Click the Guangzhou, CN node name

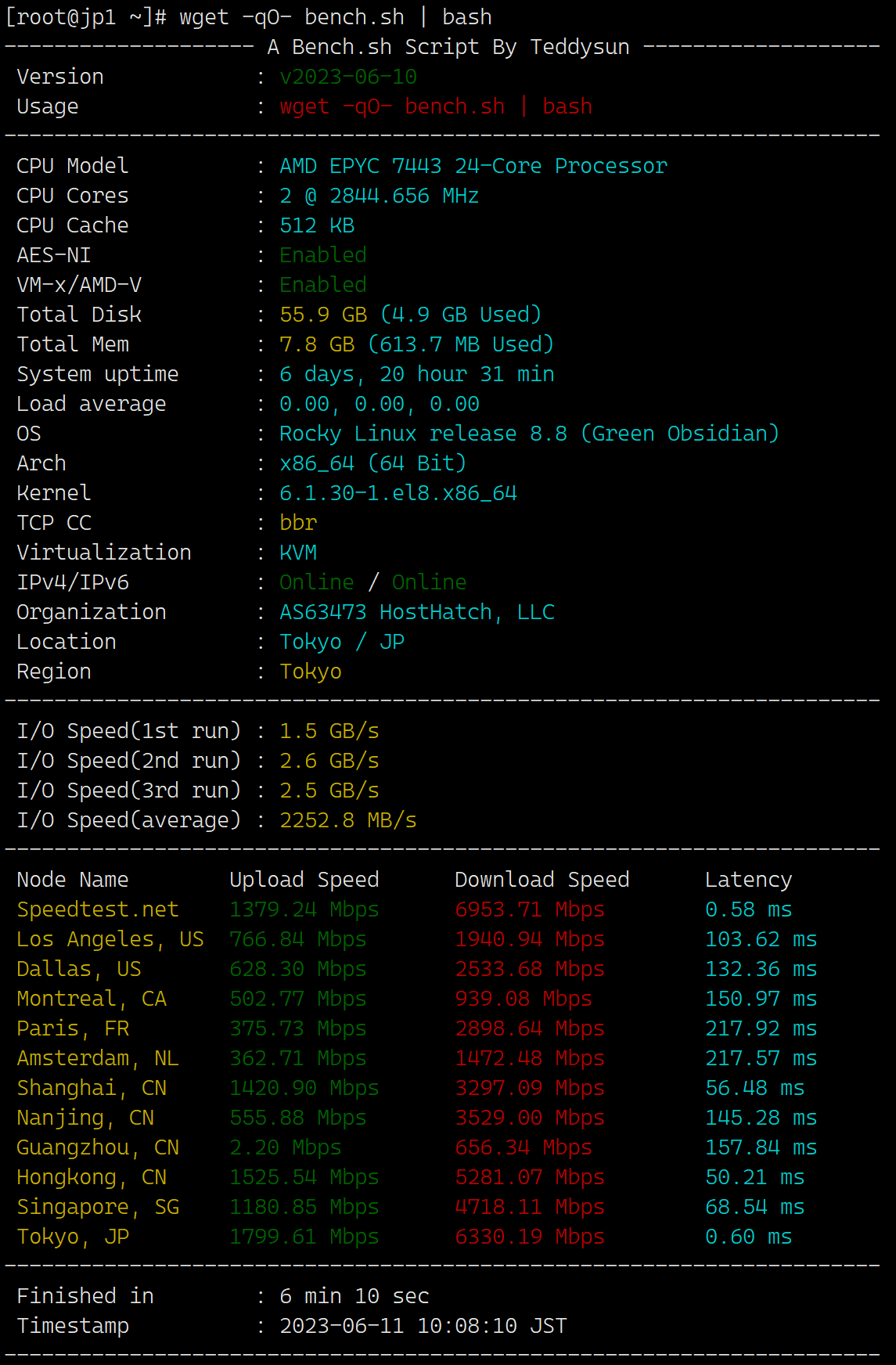click(x=98, y=1147)
